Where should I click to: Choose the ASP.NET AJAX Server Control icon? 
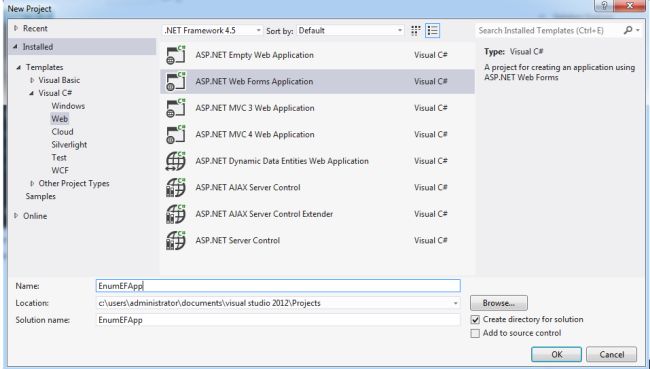tap(176, 188)
